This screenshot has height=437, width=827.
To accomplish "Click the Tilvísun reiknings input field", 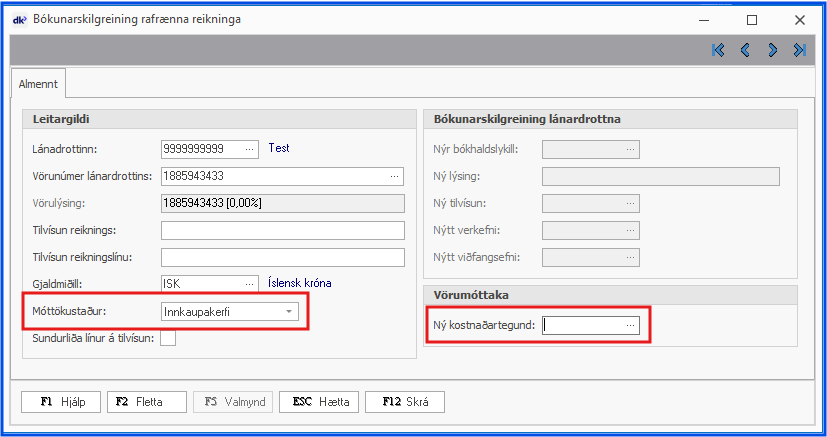I will coord(282,230).
